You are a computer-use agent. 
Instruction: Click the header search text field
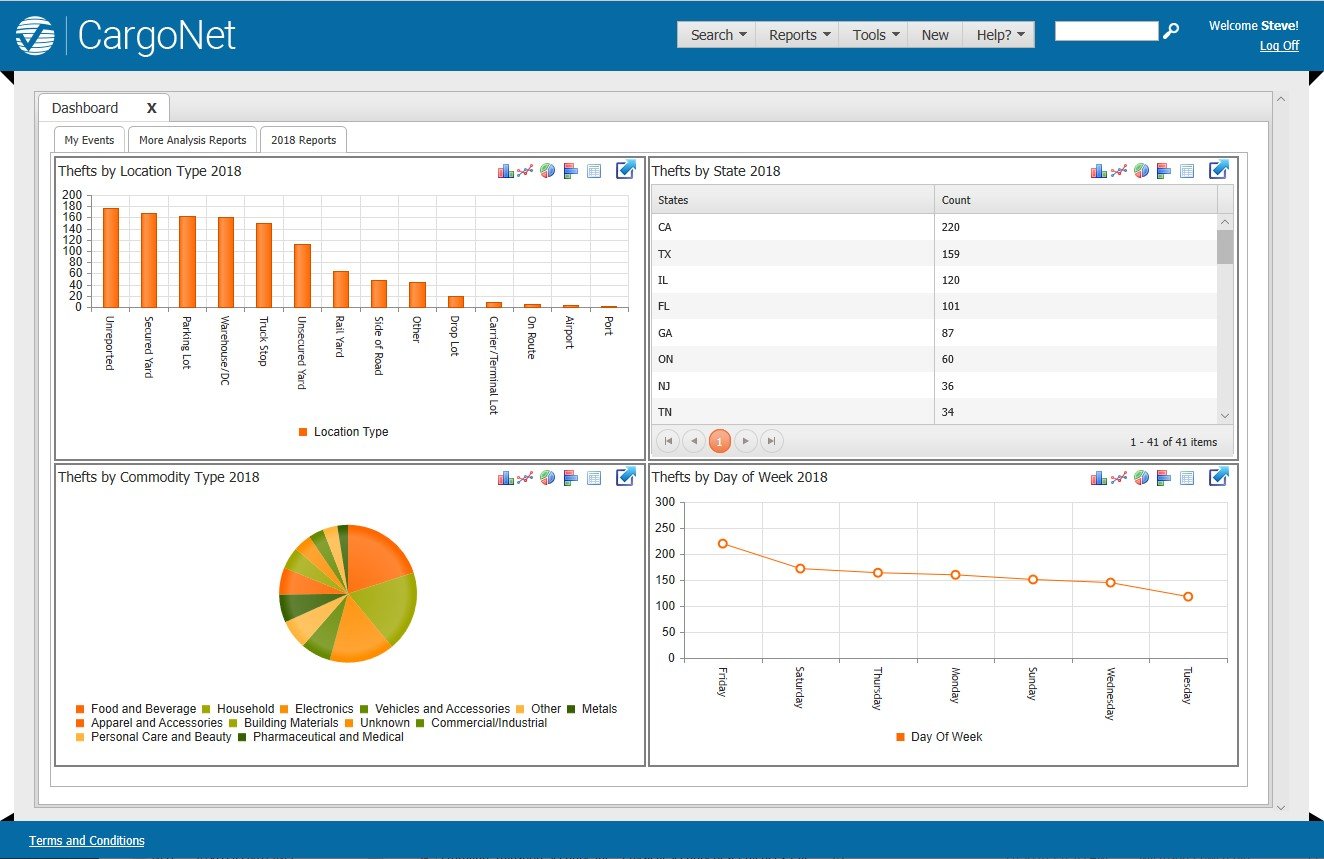[1106, 31]
